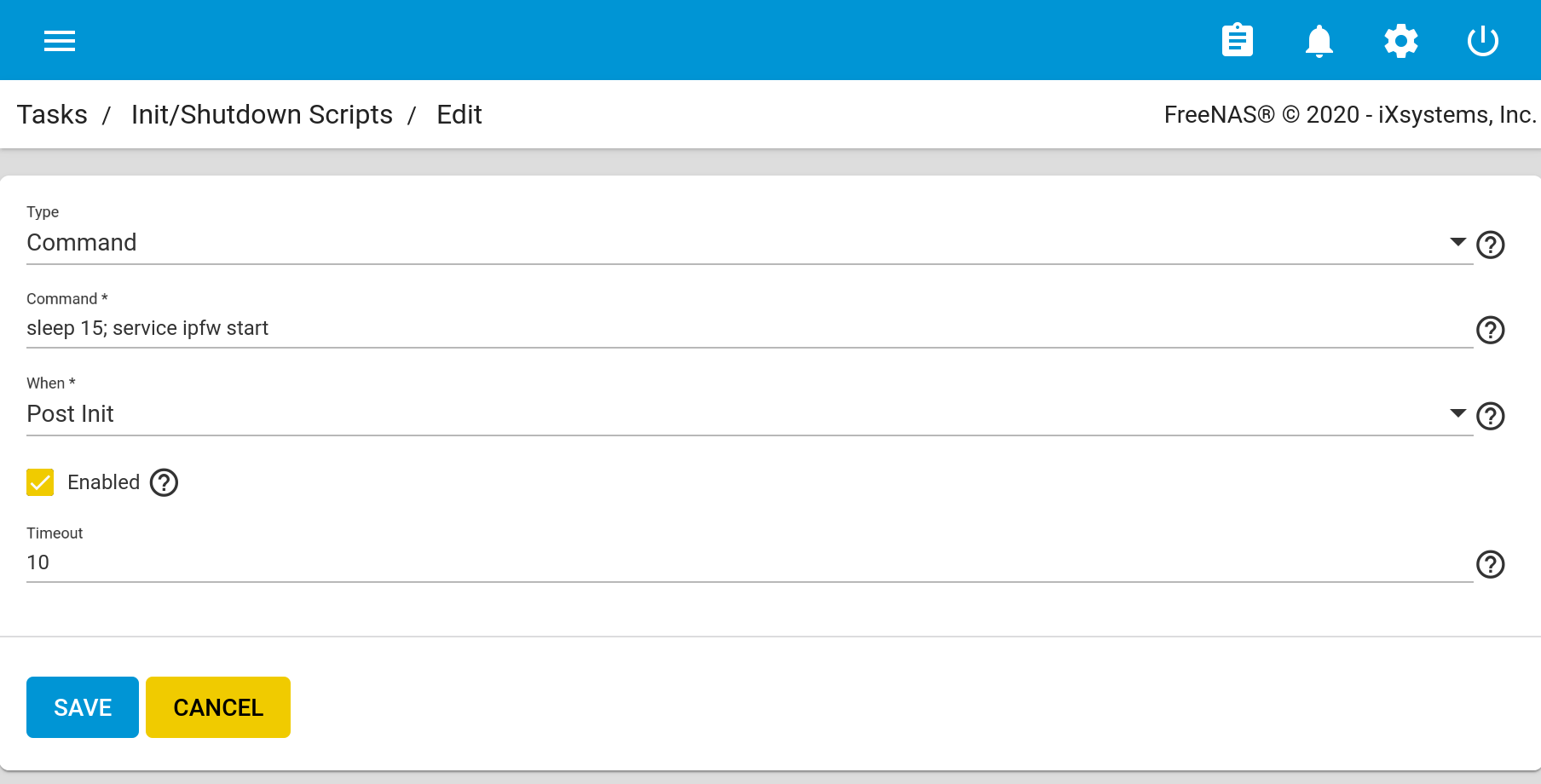Show help for the Command field

[1490, 330]
